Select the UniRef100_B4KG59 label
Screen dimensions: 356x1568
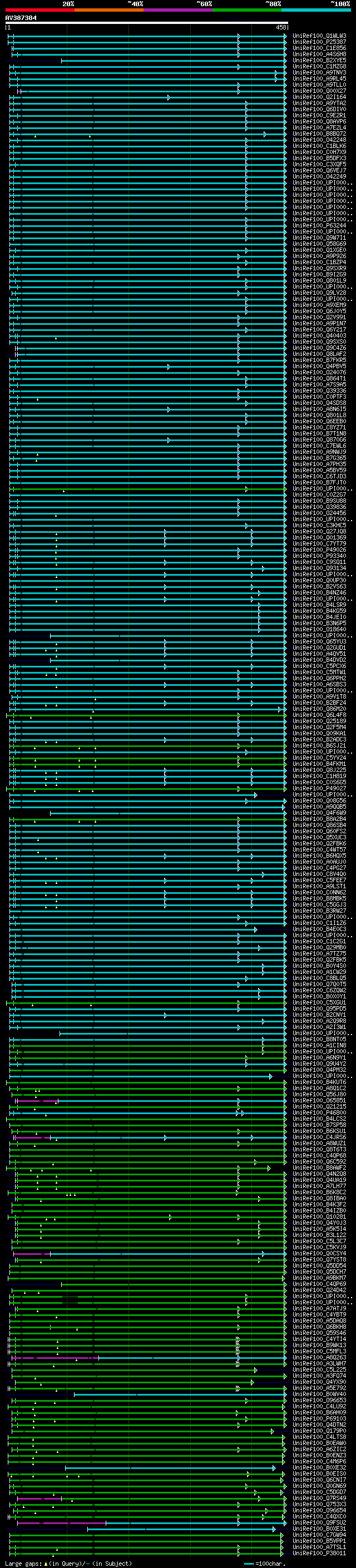[x=319, y=611]
